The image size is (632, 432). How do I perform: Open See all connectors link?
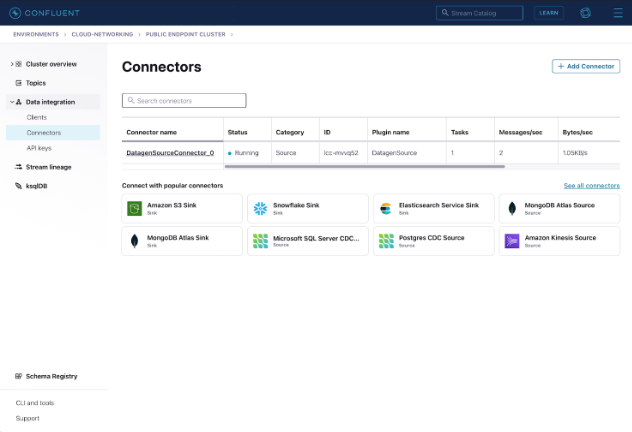[x=591, y=185]
